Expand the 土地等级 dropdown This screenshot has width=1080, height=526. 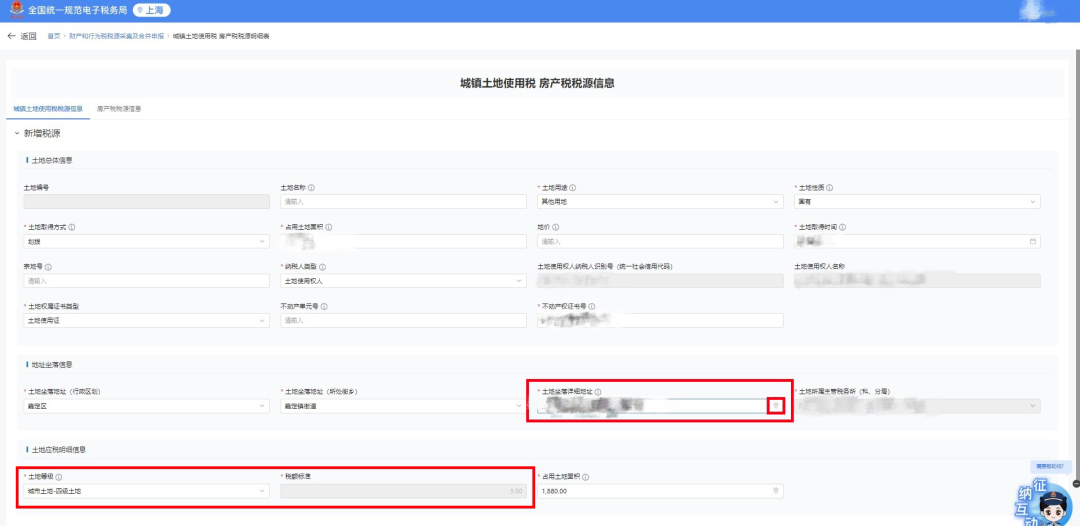146,491
